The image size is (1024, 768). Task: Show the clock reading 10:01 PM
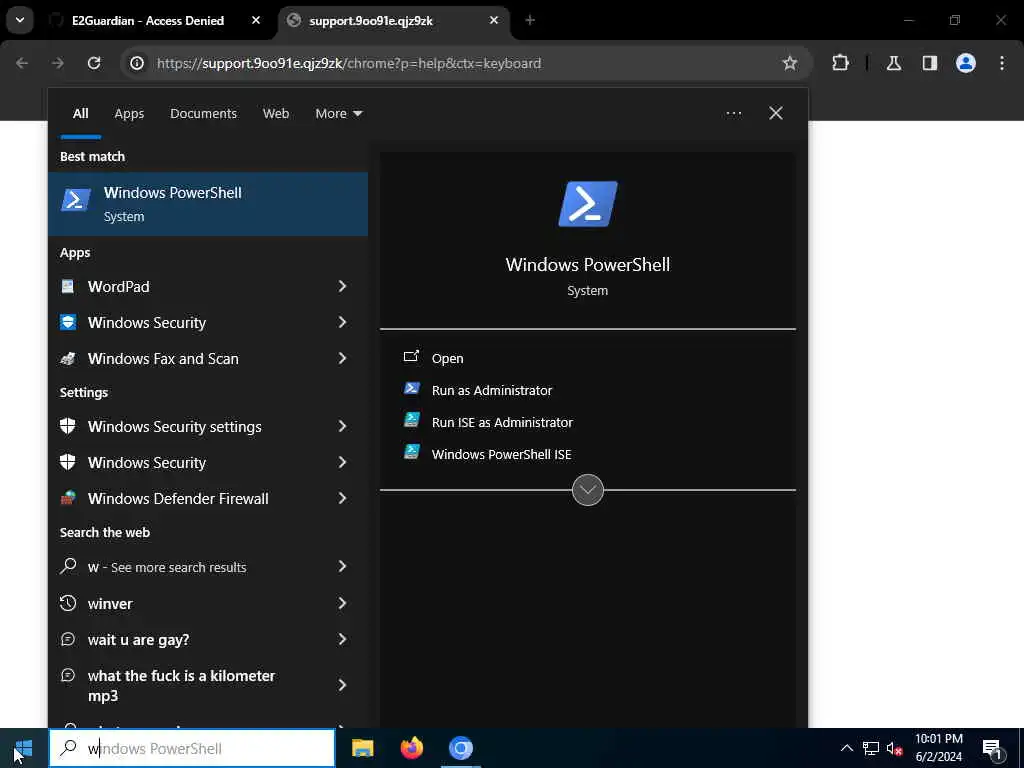(938, 739)
